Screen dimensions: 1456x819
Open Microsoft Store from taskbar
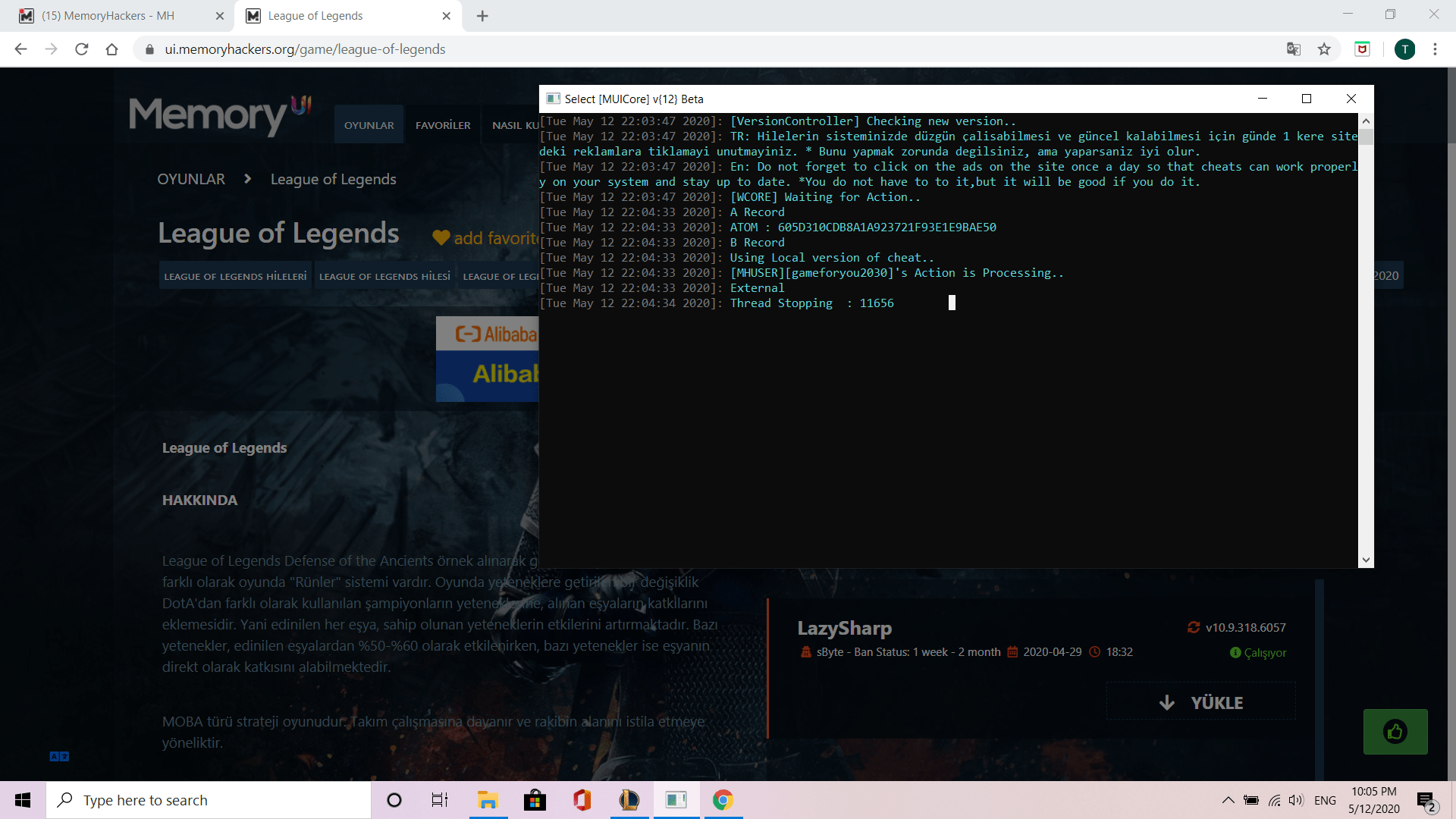[535, 800]
